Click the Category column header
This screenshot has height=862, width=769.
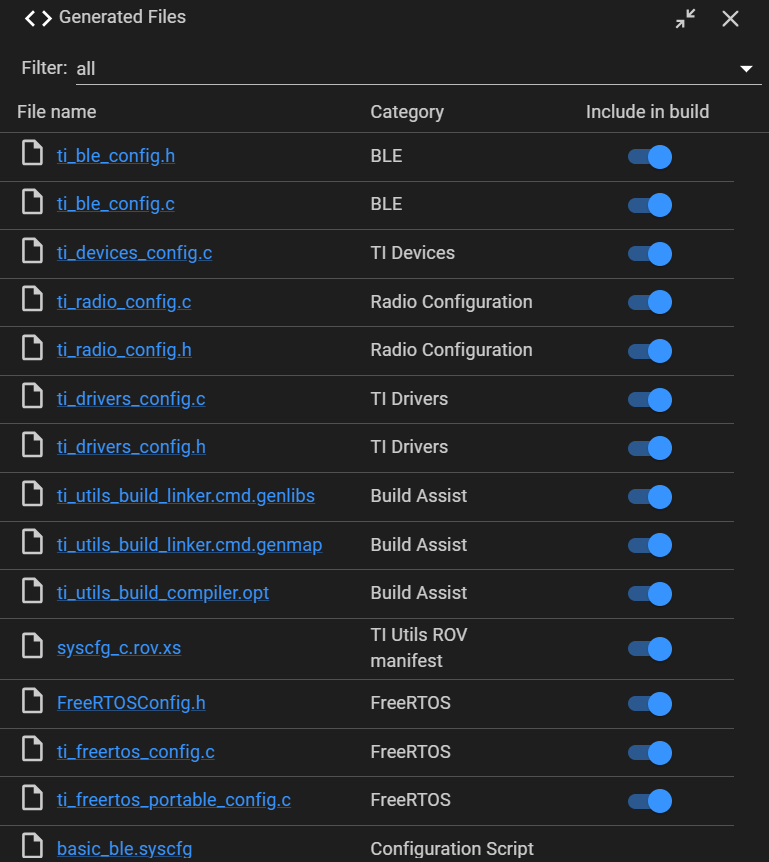[x=406, y=112]
